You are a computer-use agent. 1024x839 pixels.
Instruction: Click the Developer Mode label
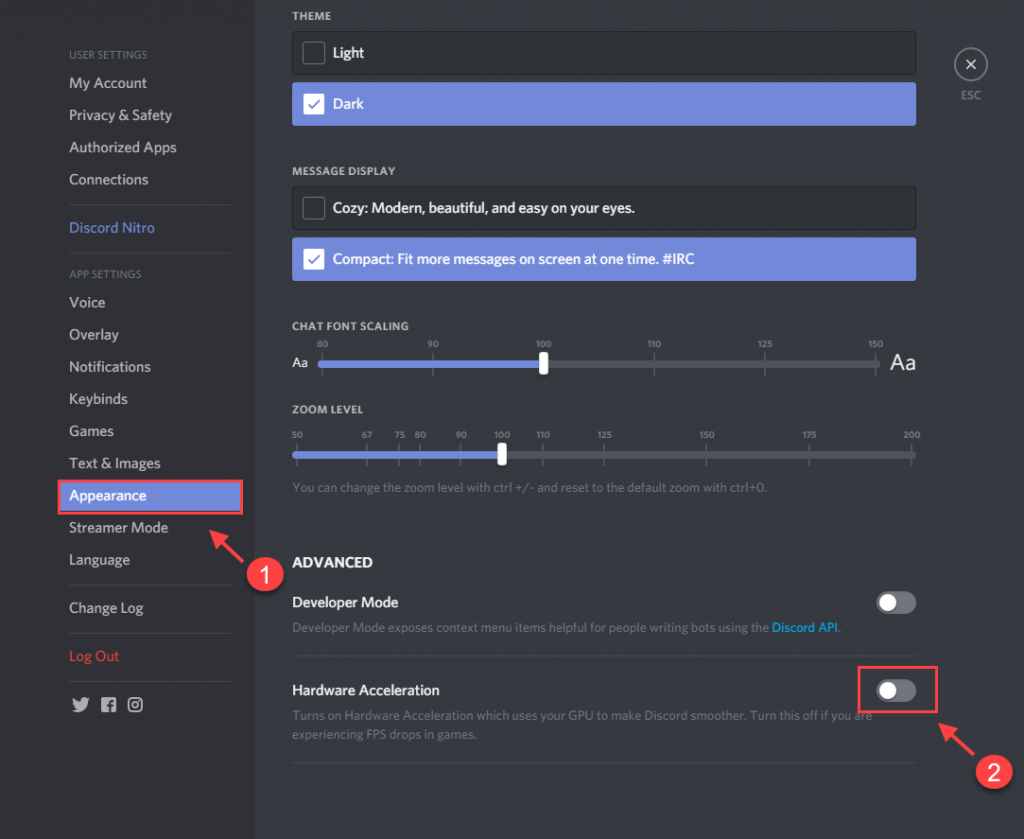(x=345, y=603)
